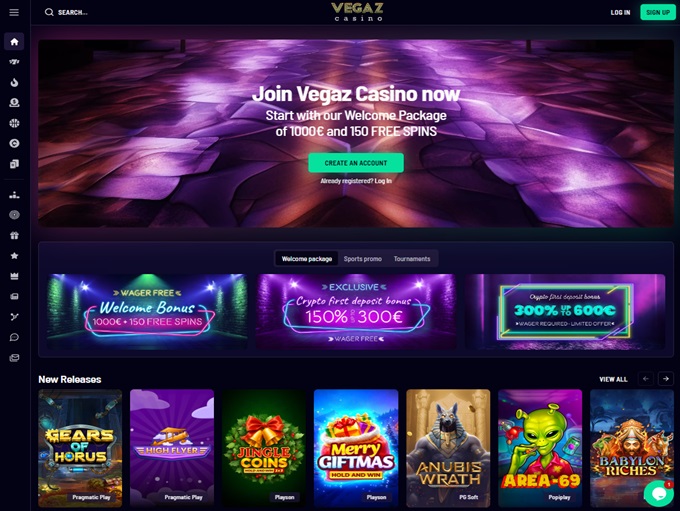Open the speech bubble sidebar icon
The height and width of the screenshot is (511, 680).
(x=14, y=337)
